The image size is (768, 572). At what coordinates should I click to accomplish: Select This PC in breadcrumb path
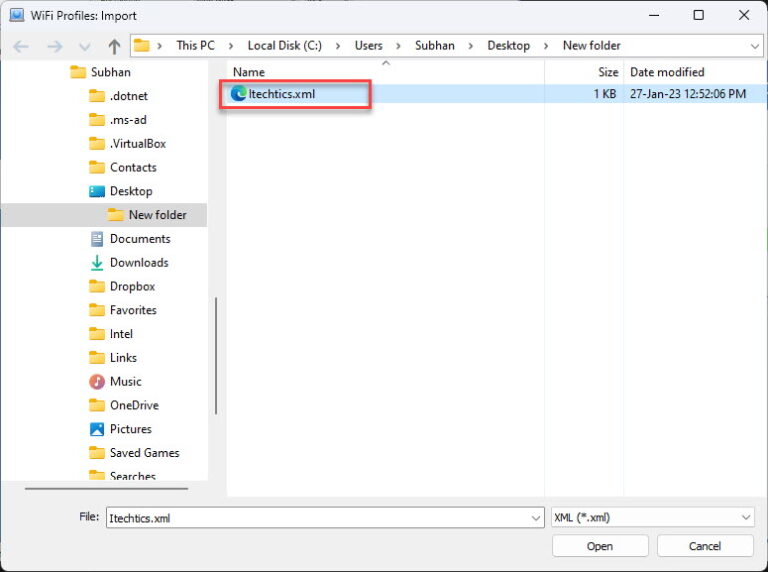[x=195, y=46]
